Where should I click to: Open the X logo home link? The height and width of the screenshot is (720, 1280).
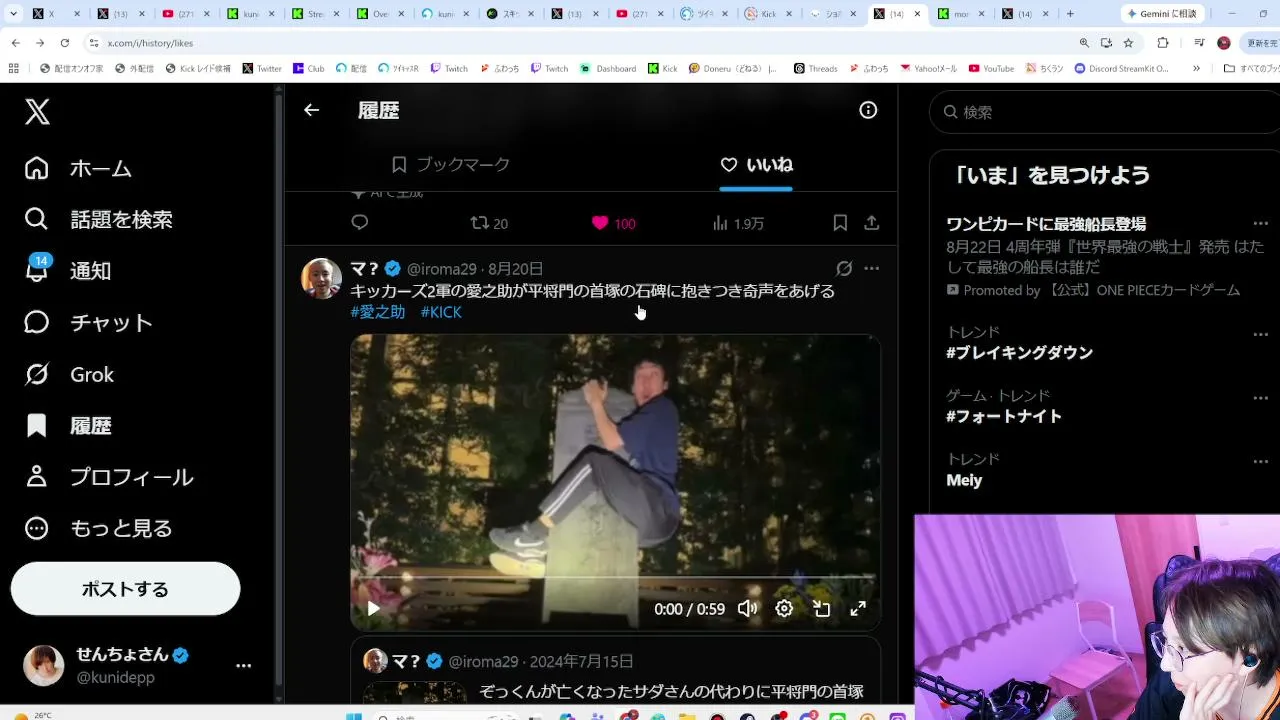click(37, 112)
